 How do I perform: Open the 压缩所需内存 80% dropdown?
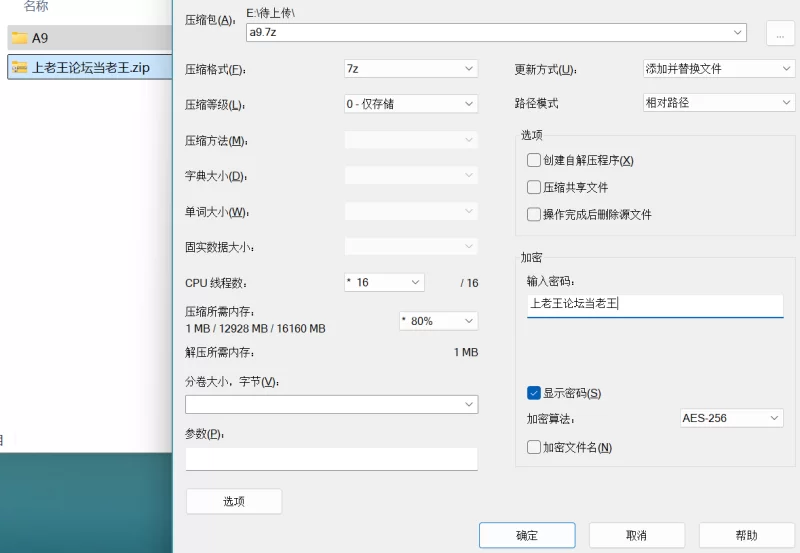438,321
